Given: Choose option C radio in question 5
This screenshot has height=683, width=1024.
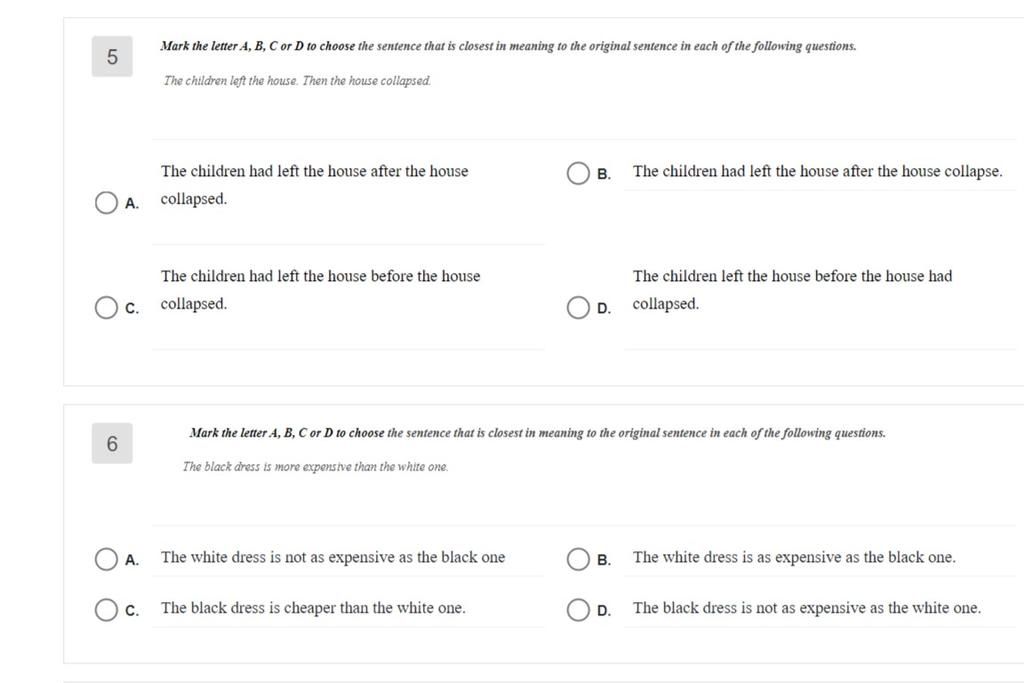Looking at the screenshot, I should coord(106,307).
